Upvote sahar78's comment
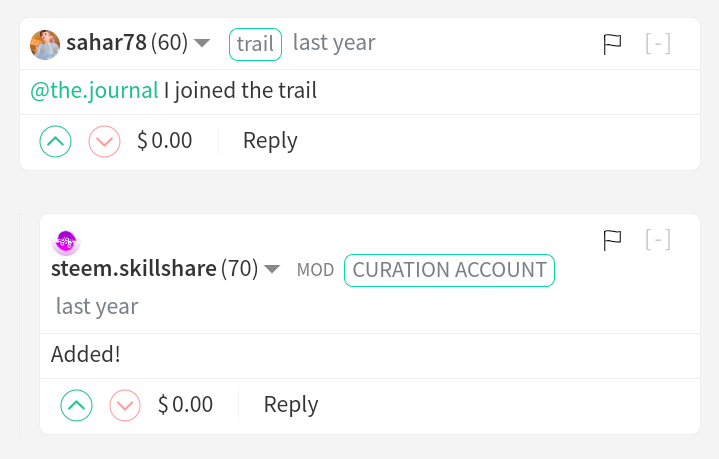The image size is (719, 459). tap(55, 141)
